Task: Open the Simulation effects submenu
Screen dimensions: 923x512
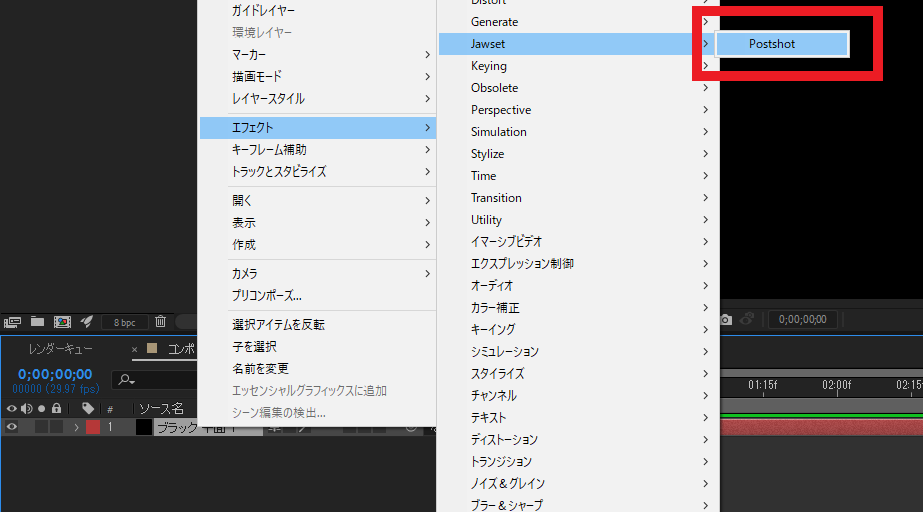Action: click(x=577, y=132)
